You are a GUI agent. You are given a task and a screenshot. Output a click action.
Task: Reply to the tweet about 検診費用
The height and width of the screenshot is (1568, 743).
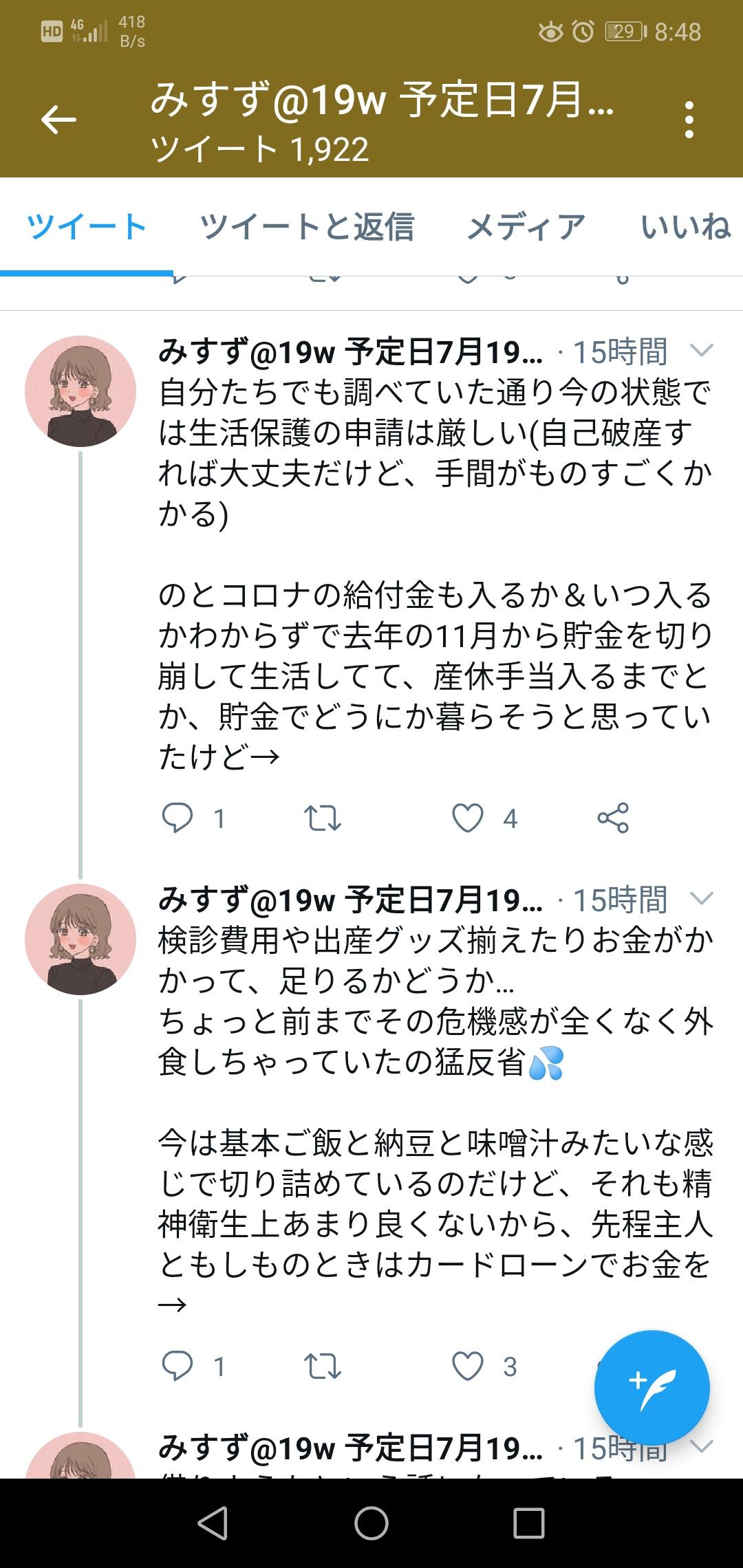tap(177, 1366)
